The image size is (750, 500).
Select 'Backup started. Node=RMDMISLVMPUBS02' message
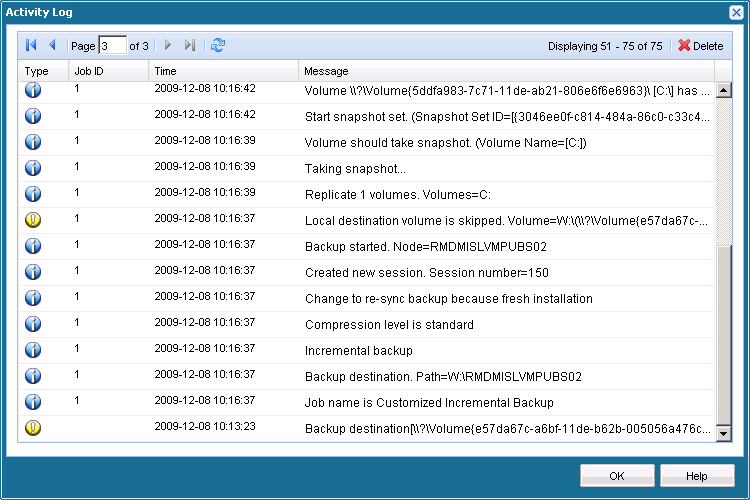click(426, 247)
